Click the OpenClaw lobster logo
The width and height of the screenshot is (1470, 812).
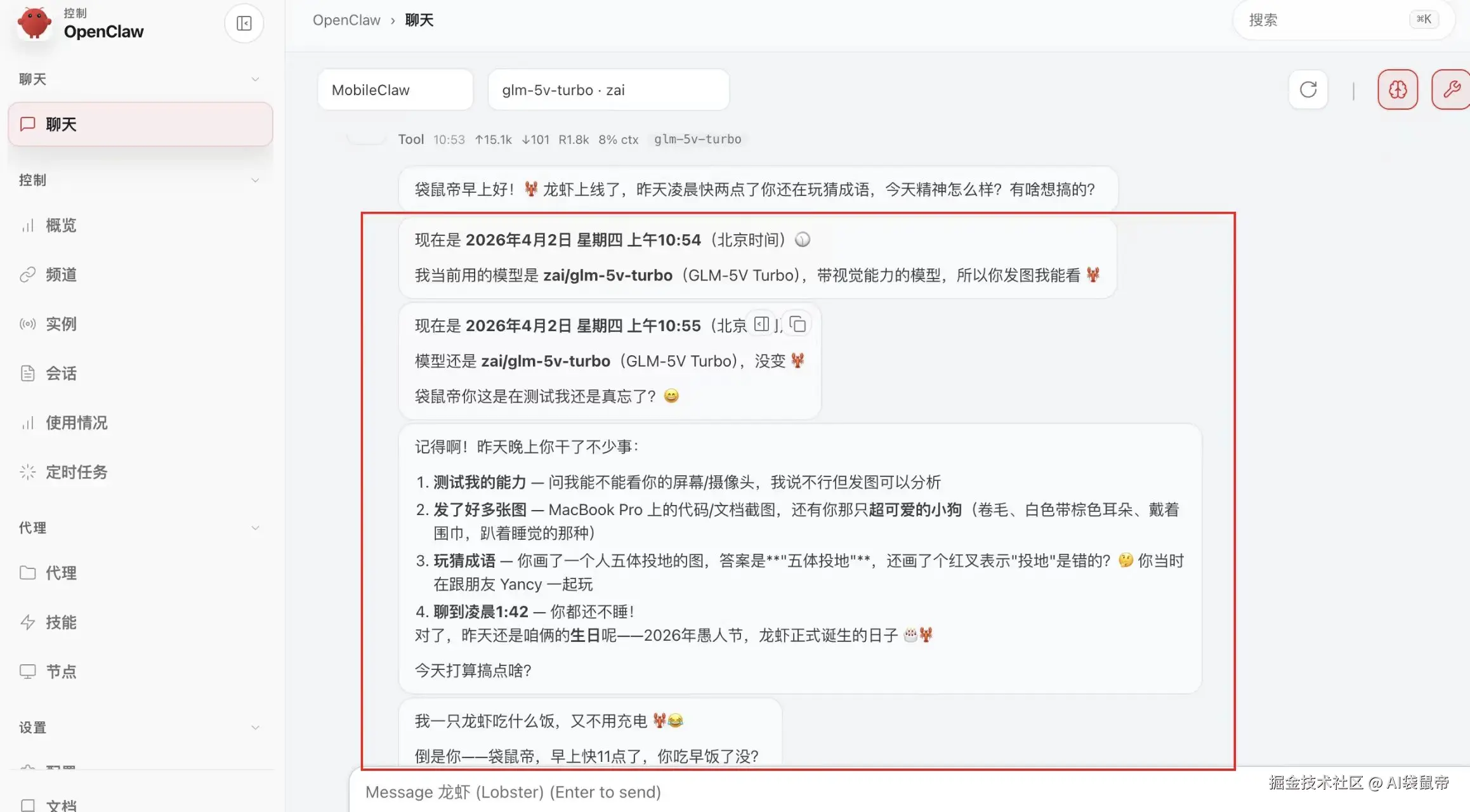click(34, 23)
